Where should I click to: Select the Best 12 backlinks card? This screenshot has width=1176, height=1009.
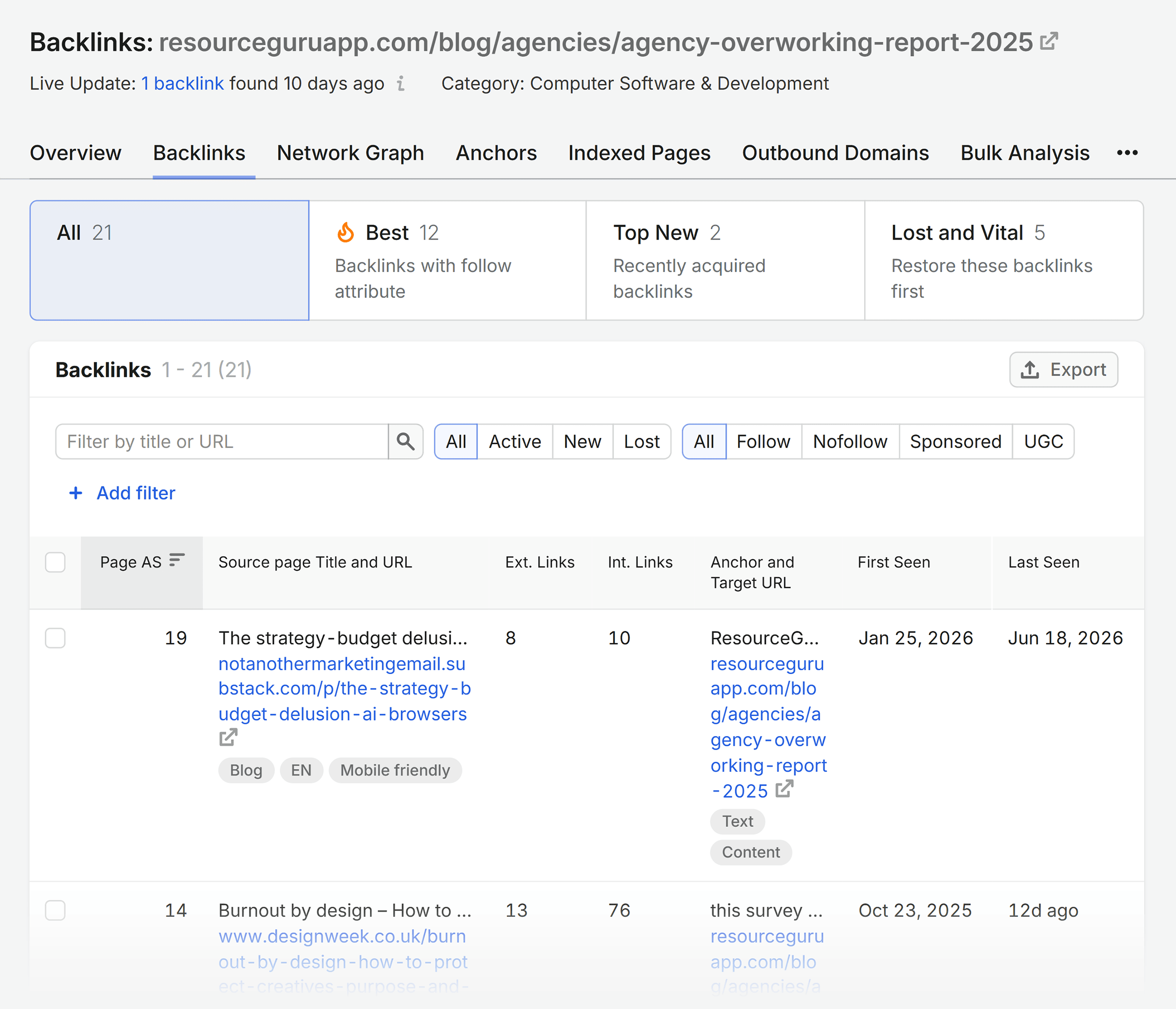[448, 260]
